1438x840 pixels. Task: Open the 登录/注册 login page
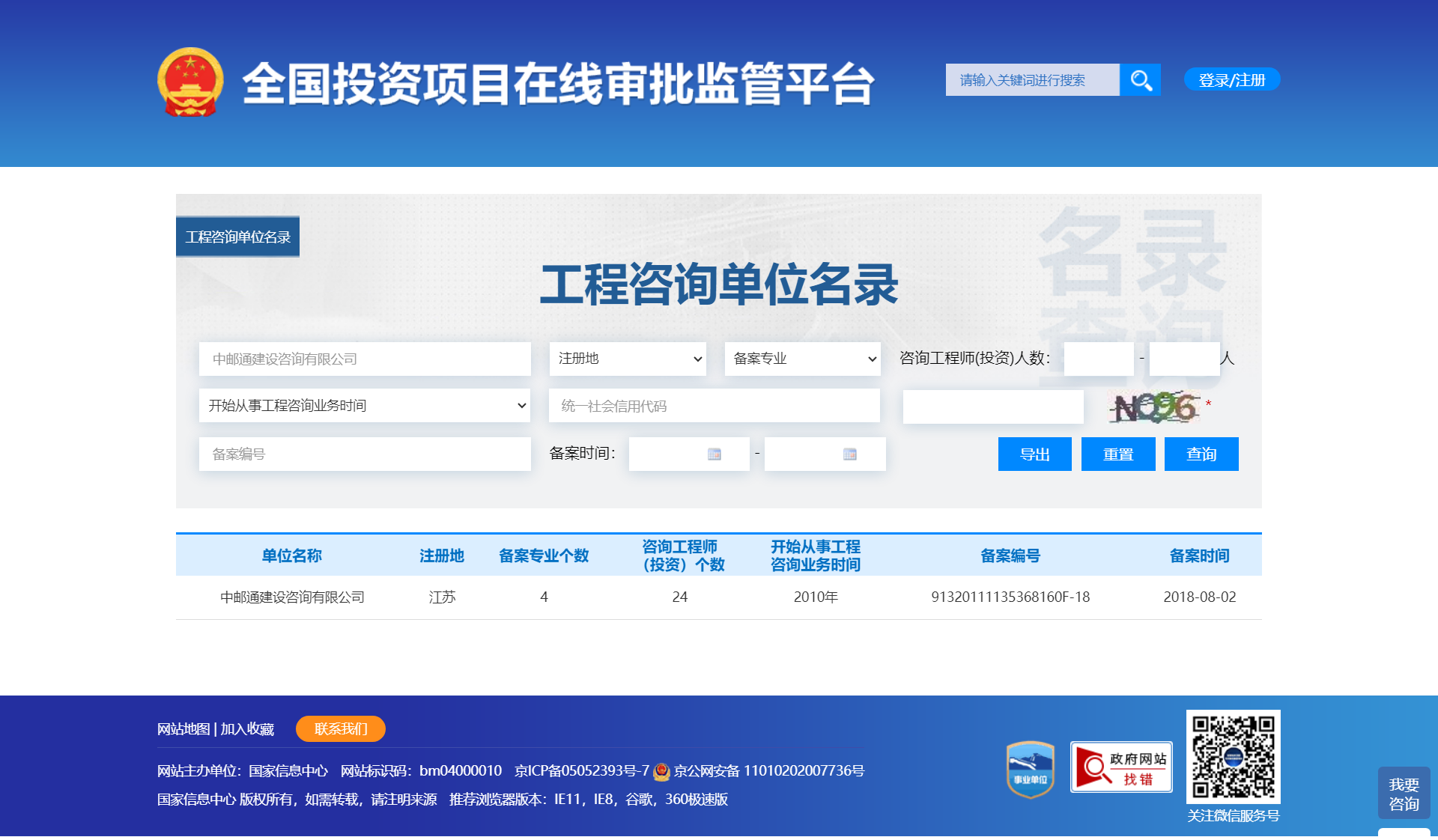point(1231,79)
